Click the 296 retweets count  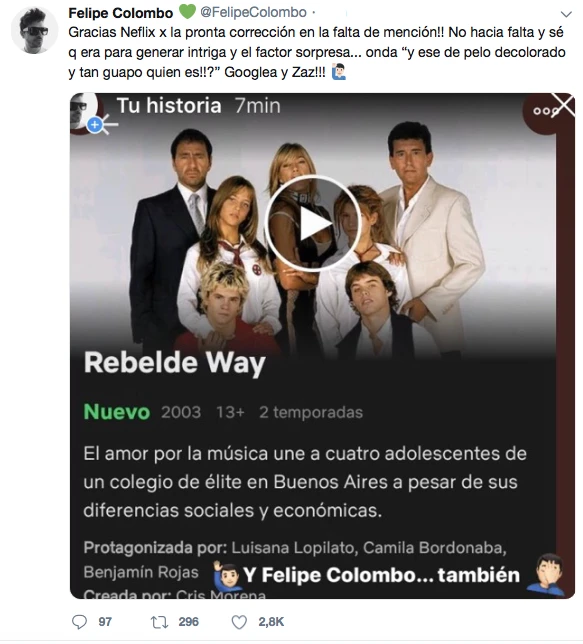coord(189,622)
